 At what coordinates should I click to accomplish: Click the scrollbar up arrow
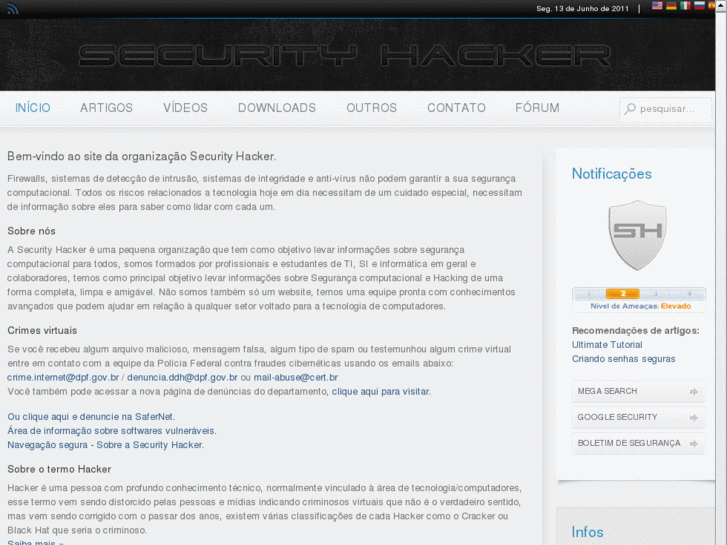click(721, 4)
